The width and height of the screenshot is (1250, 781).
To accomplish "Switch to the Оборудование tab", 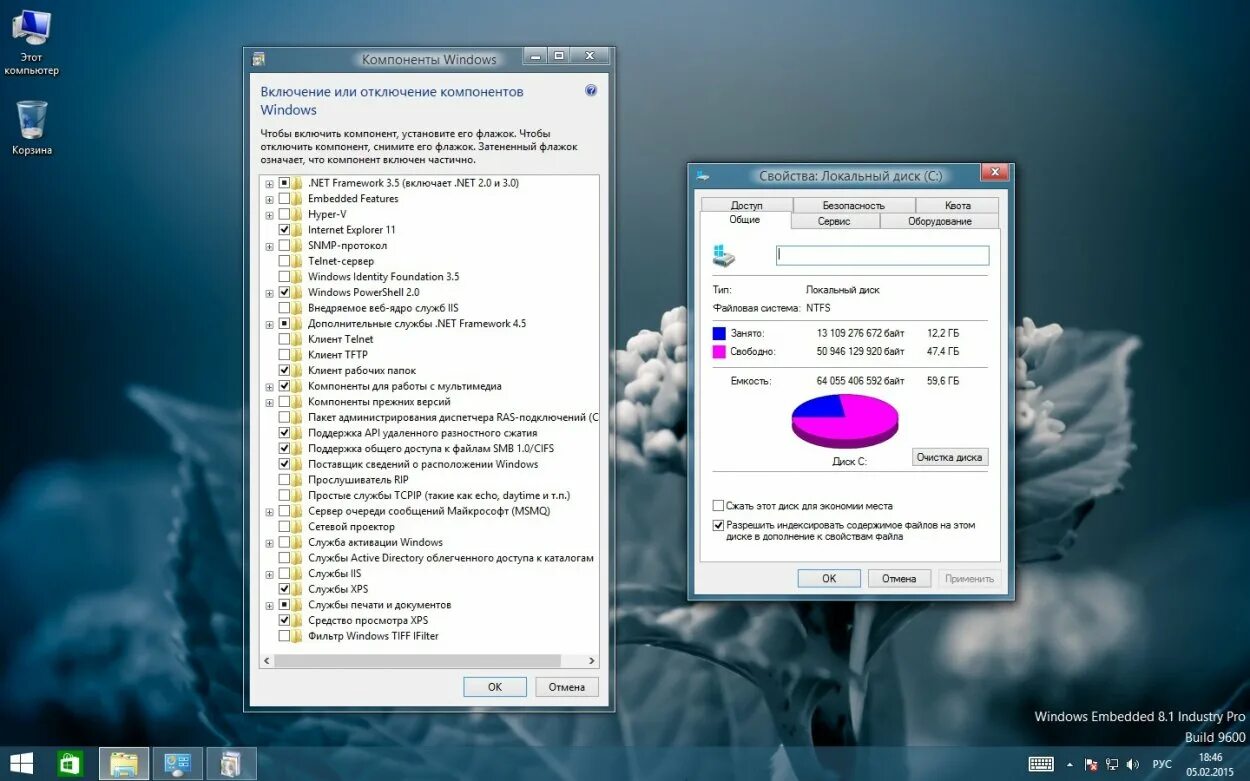I will pos(939,221).
